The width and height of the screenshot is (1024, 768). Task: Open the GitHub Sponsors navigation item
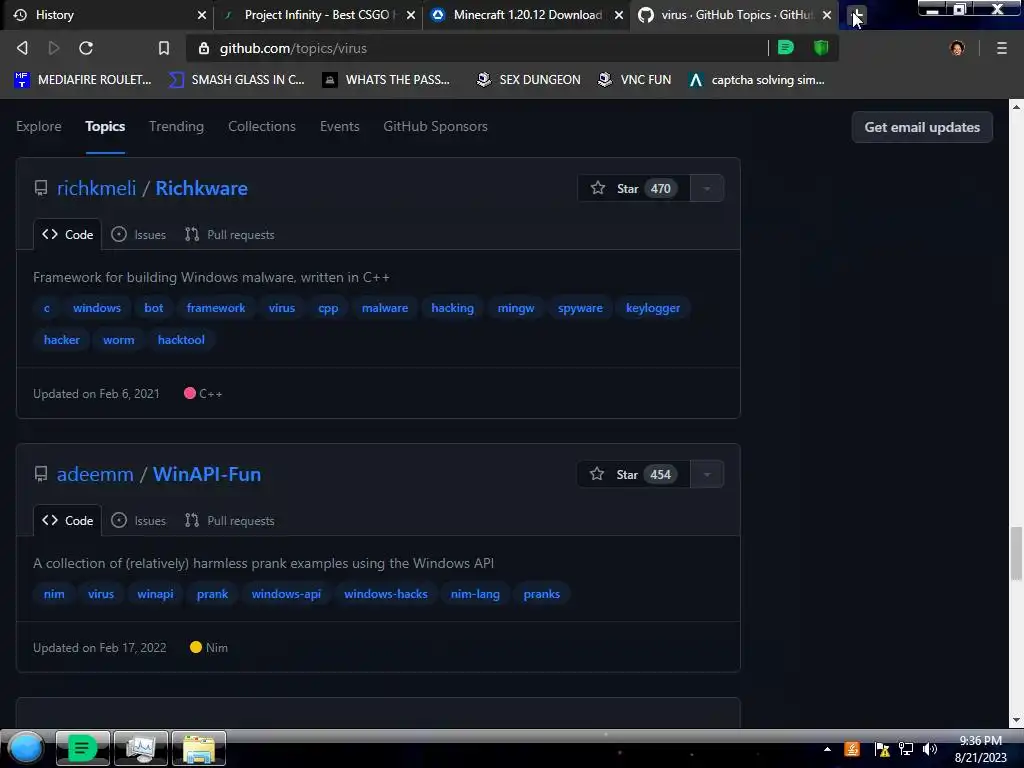[x=436, y=127]
